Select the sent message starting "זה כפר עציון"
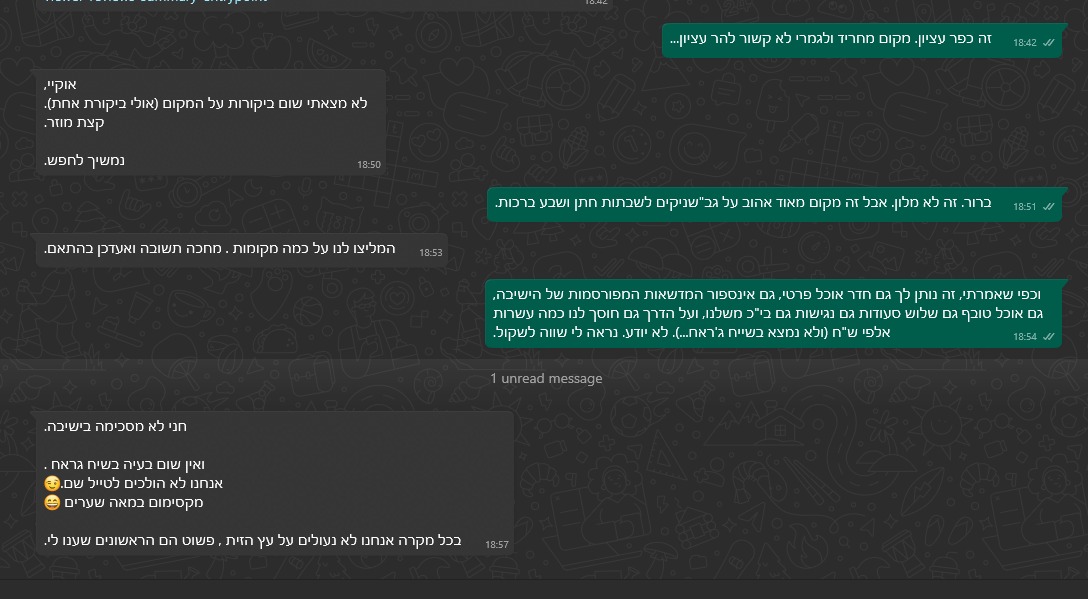Viewport: 1088px width, 599px height. click(830, 40)
